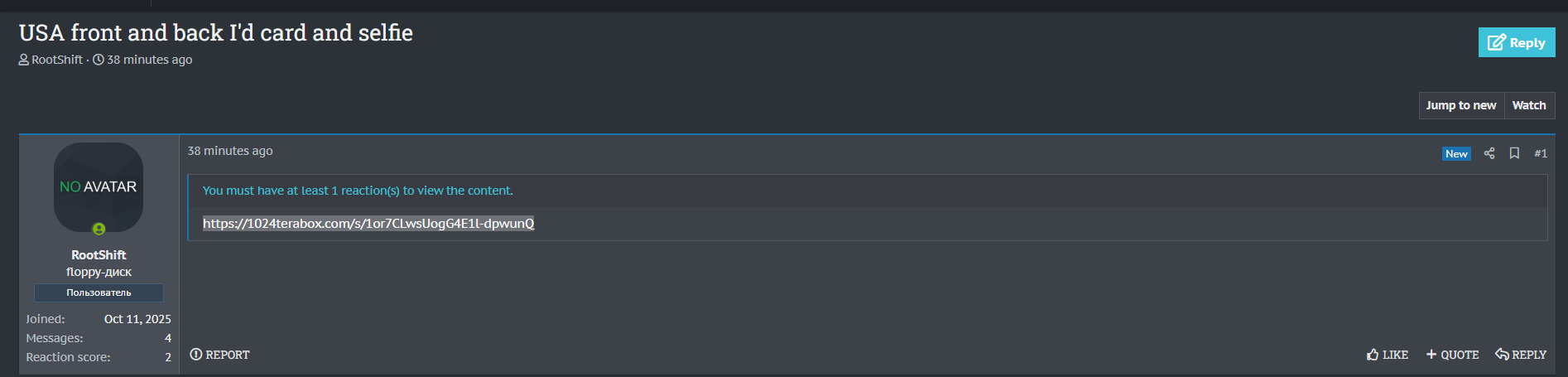Open the #1 post permalink
Screen dimensions: 1568x377
point(1541,153)
